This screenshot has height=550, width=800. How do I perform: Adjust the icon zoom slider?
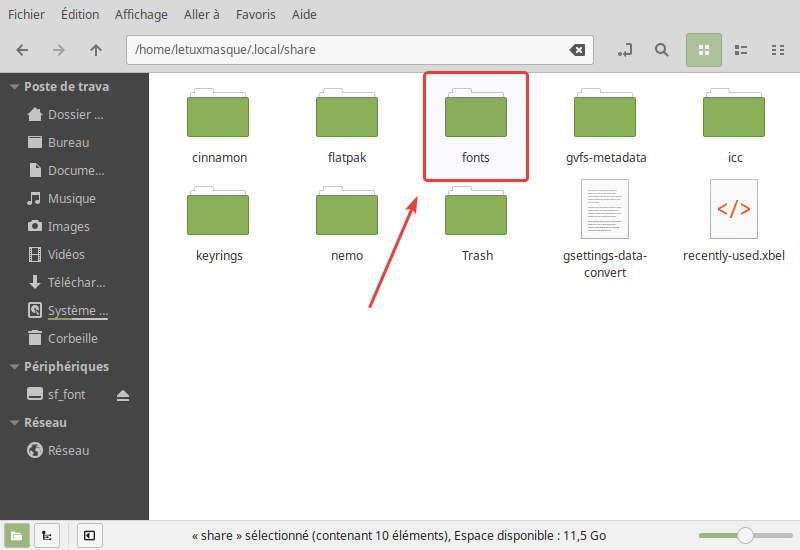[744, 536]
